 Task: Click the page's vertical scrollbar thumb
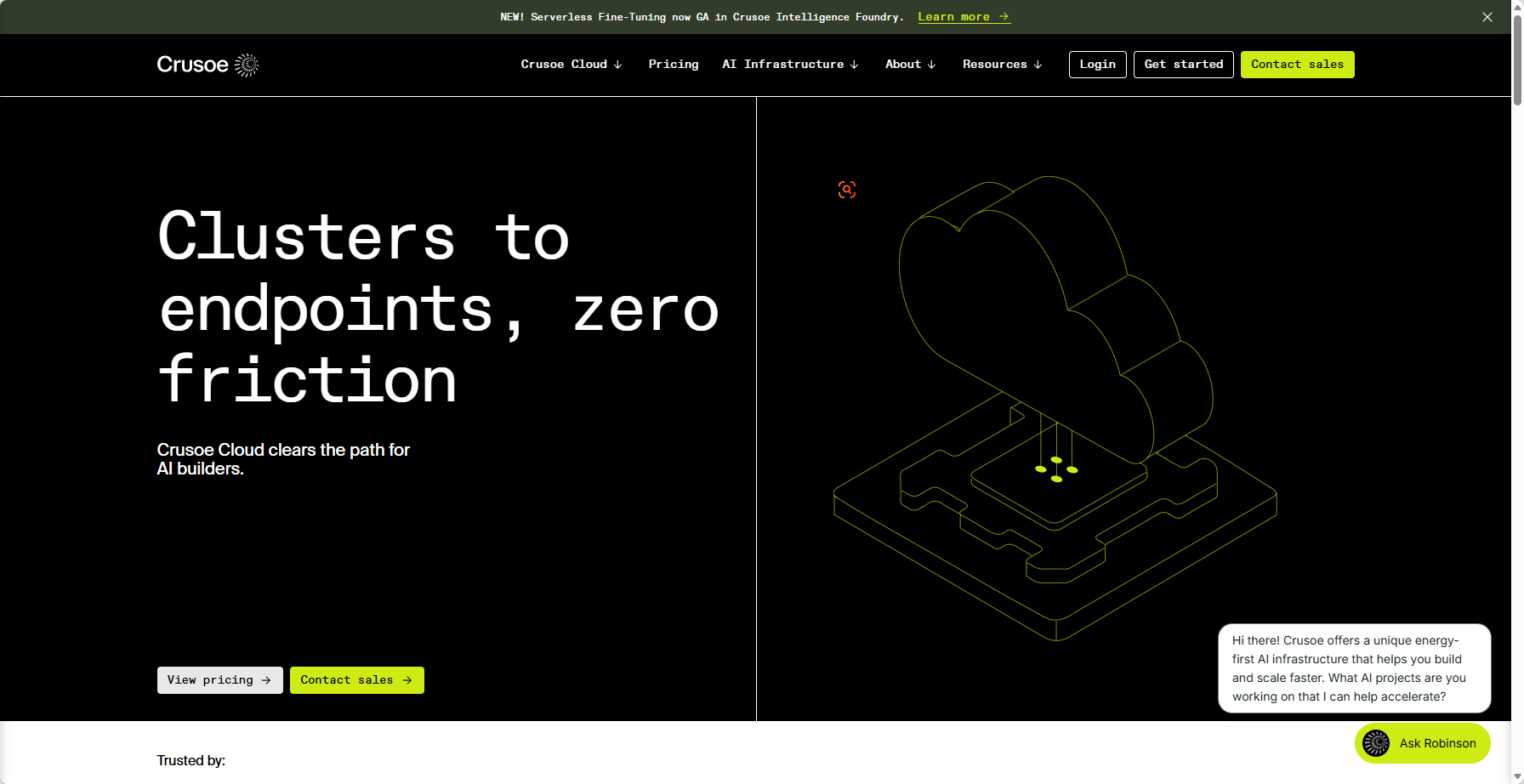[1517, 60]
